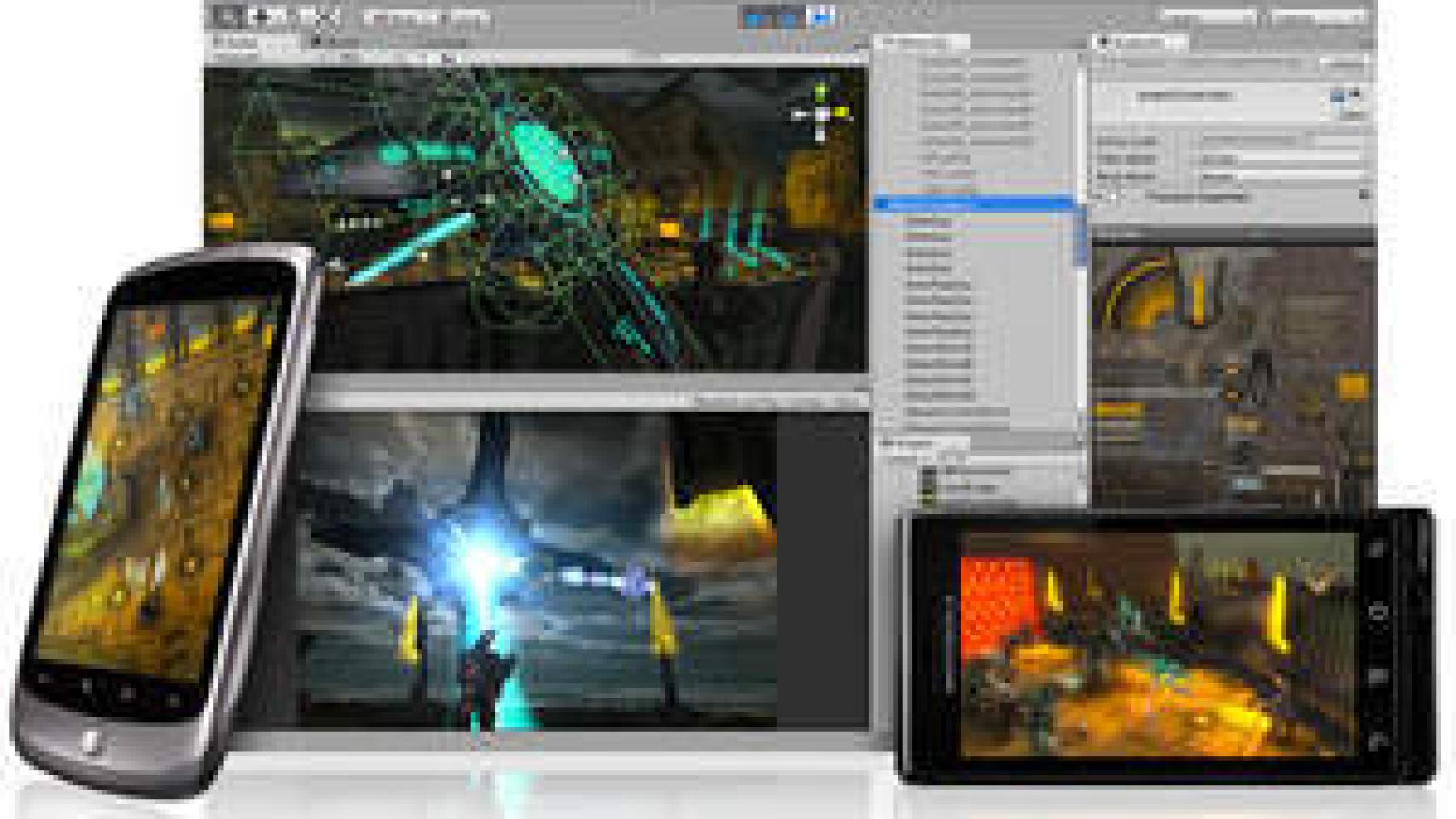Switch to the Inspector panel tab
Viewport: 1456px width, 819px height.
click(1139, 41)
